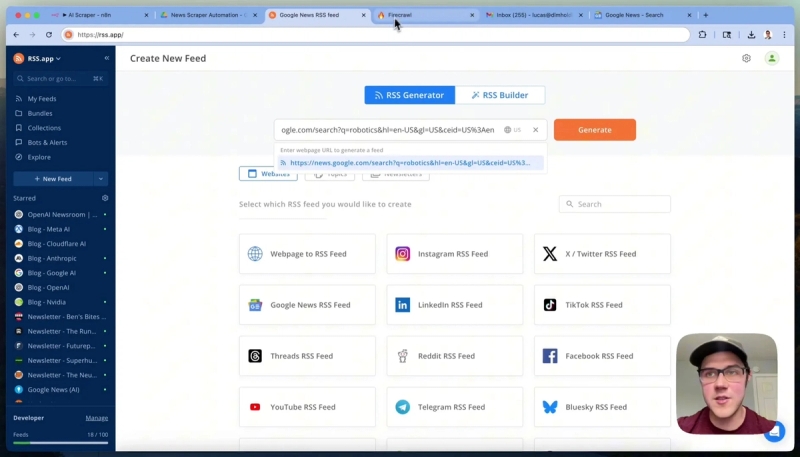Clear the URL field with X

535,130
